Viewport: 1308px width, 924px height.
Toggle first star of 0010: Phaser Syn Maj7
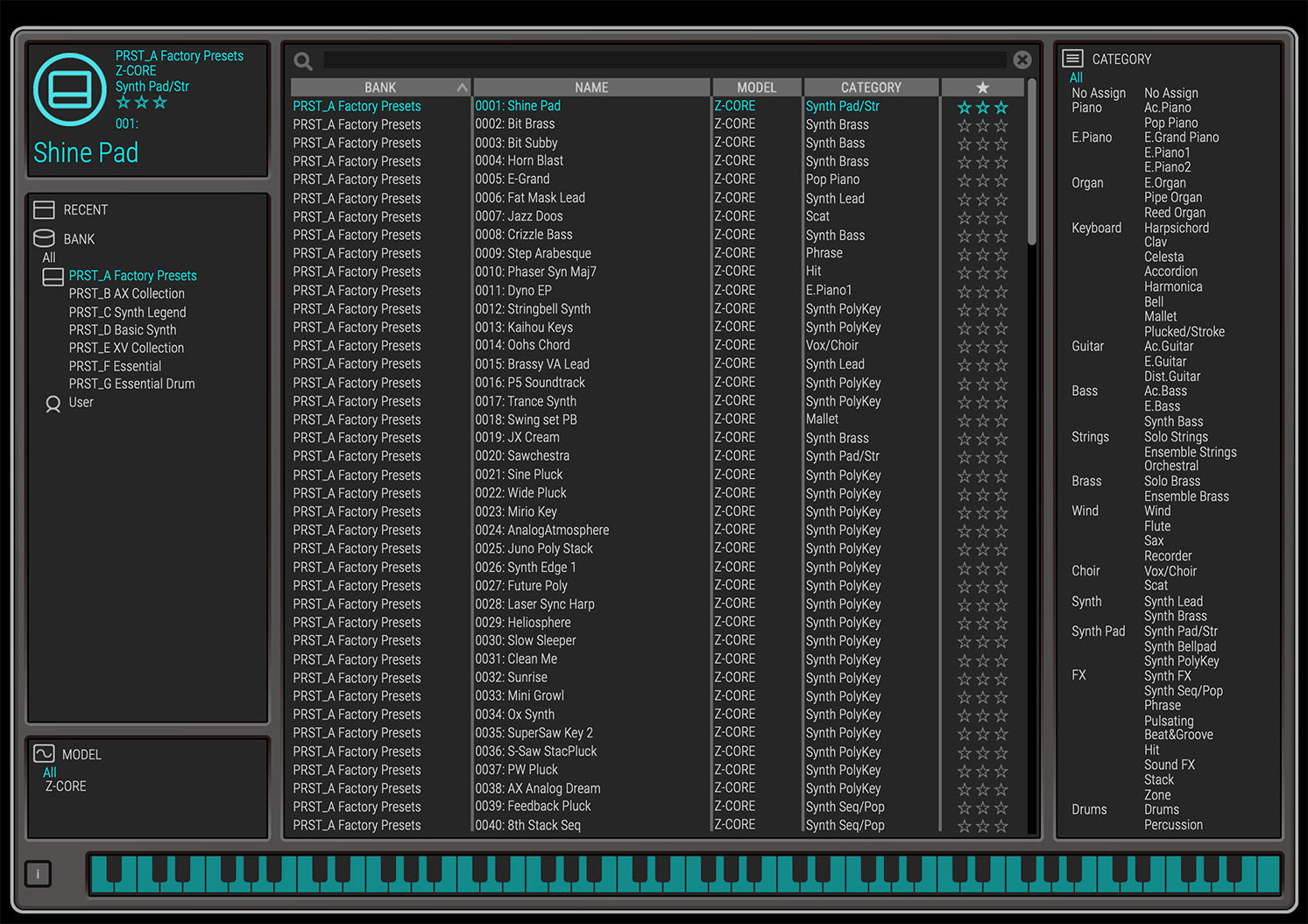tap(963, 272)
